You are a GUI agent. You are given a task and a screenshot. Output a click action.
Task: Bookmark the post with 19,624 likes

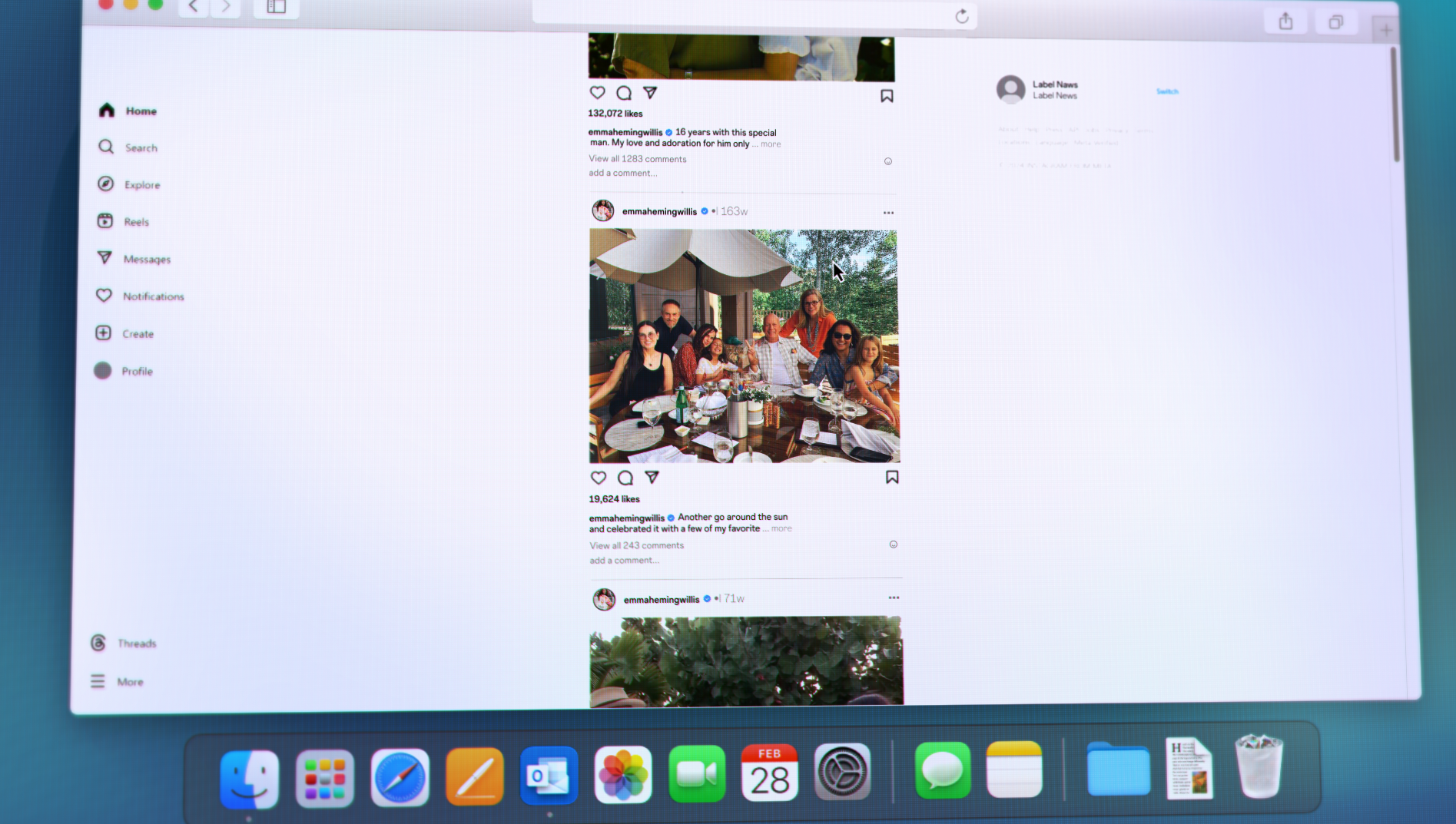(x=891, y=478)
